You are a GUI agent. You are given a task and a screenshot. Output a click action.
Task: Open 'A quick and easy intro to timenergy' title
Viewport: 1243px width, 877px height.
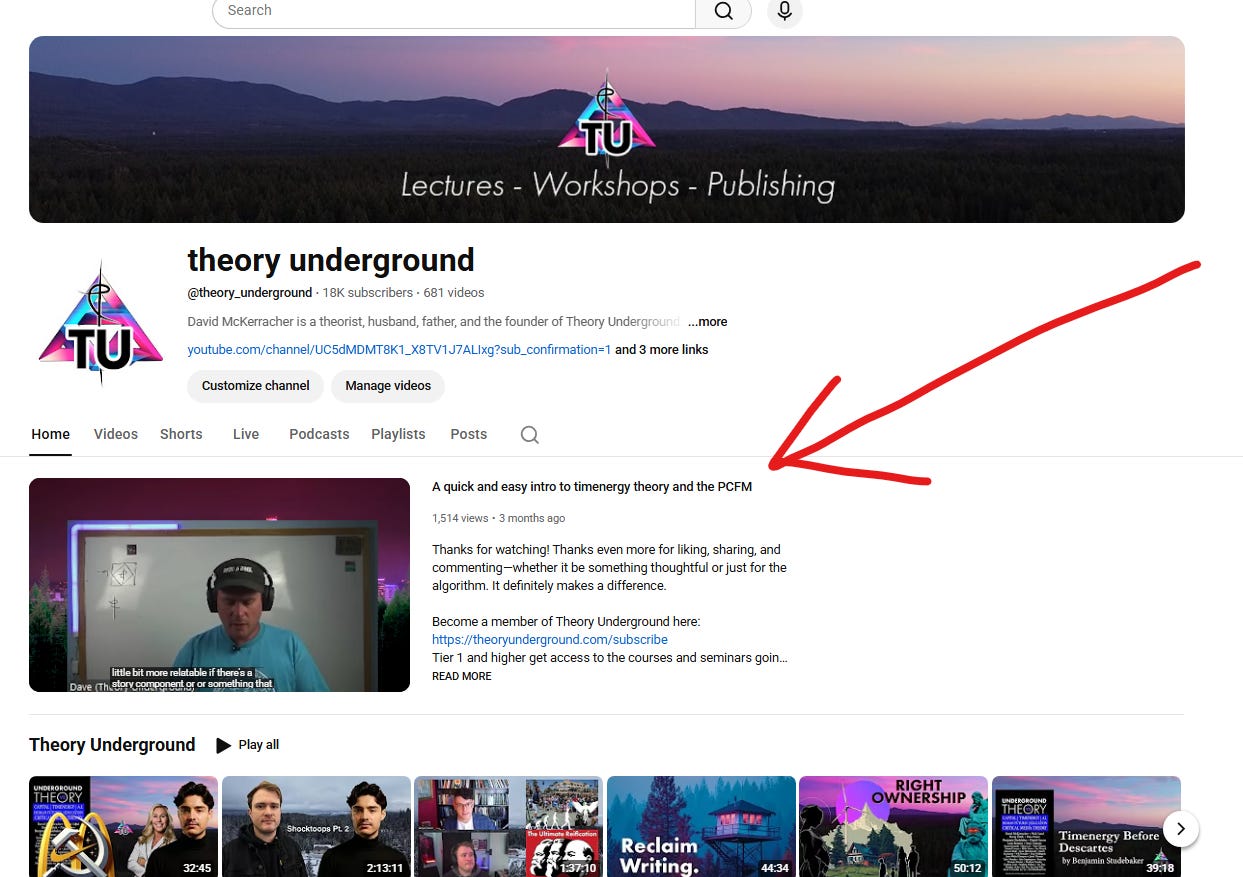click(592, 487)
